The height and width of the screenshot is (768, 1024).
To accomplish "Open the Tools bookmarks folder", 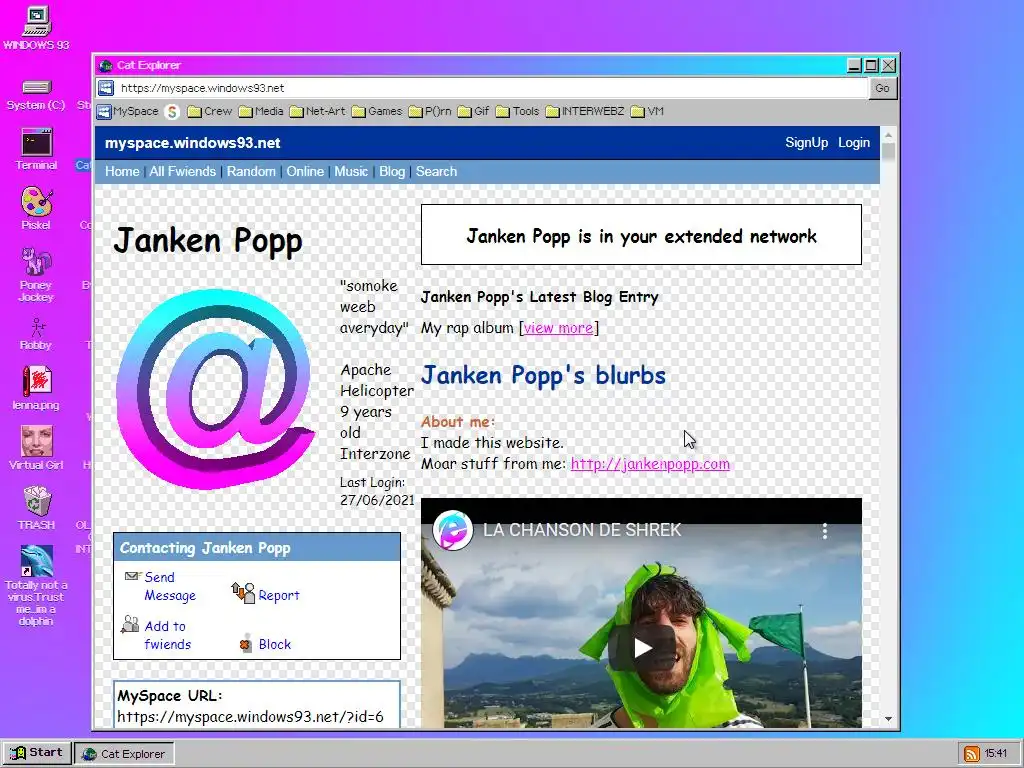I will tap(517, 111).
